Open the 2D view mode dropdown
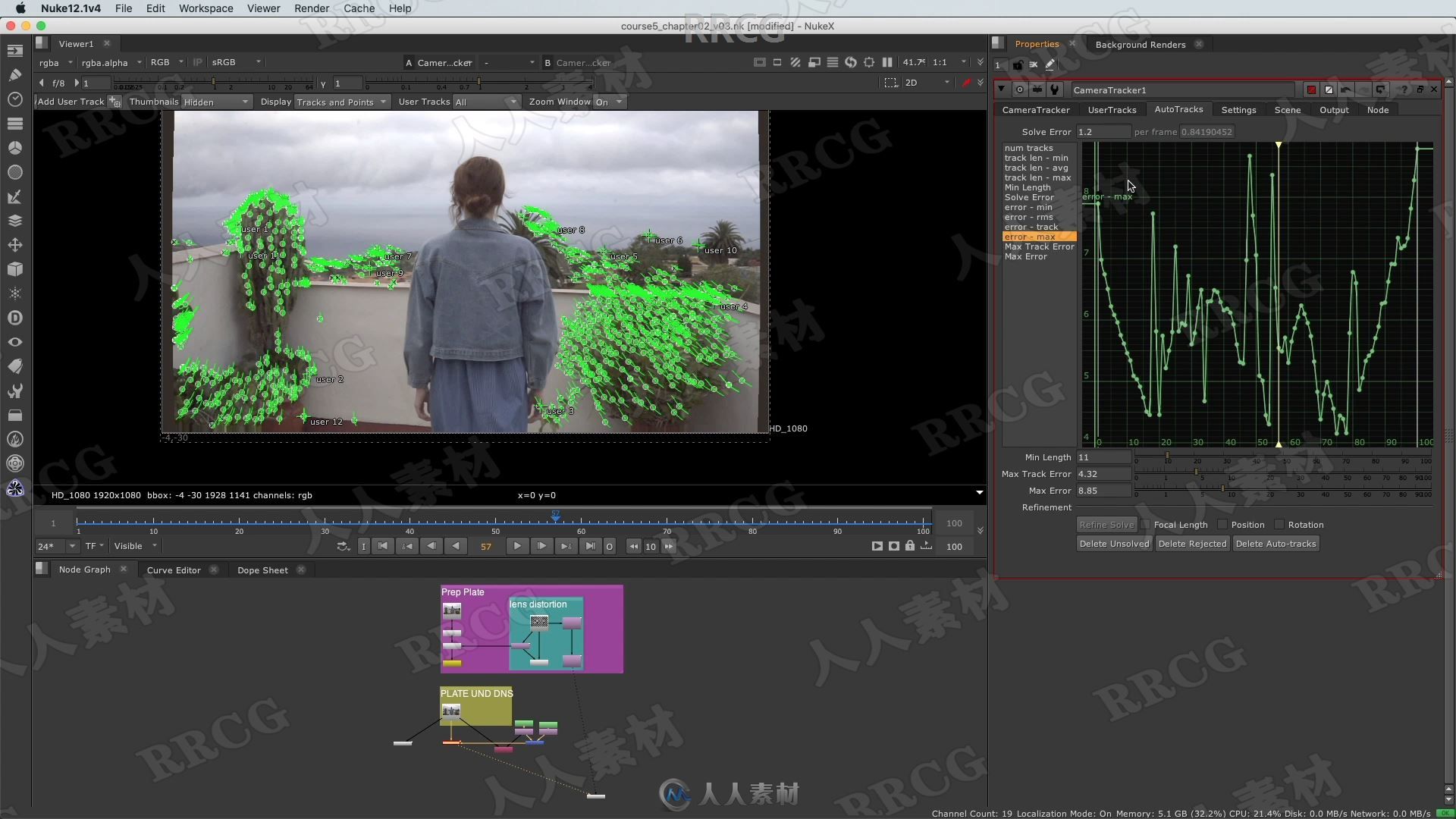The width and height of the screenshot is (1456, 819). click(x=927, y=83)
